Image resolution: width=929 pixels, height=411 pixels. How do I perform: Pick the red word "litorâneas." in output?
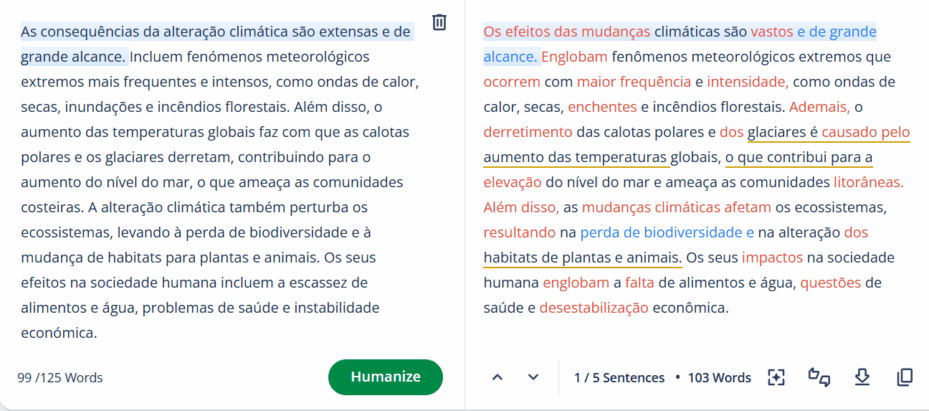click(x=869, y=182)
